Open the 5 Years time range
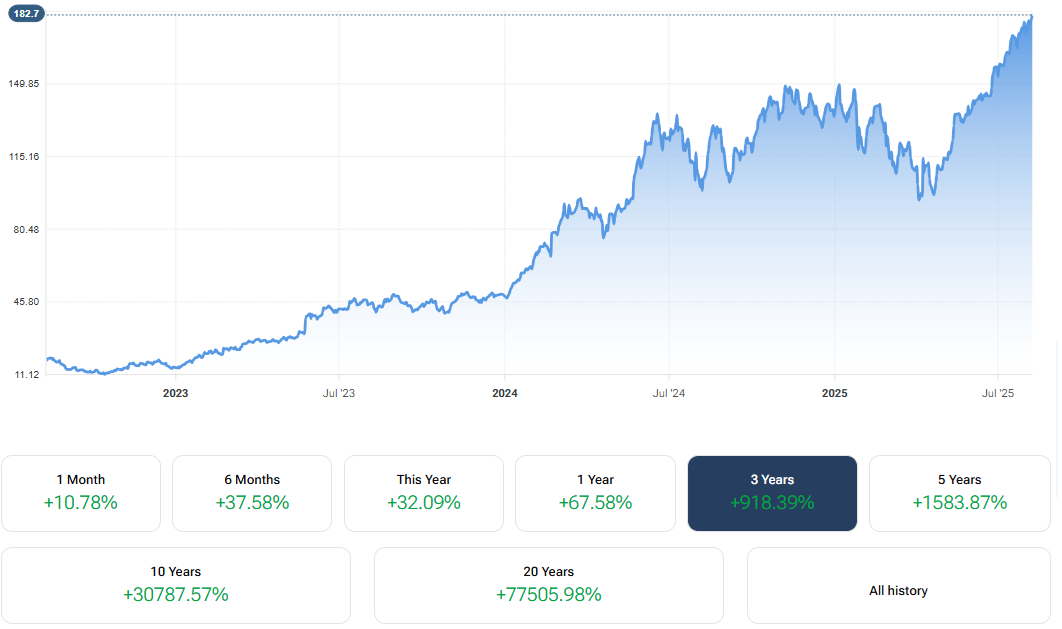Image resolution: width=1062 pixels, height=629 pixels. click(959, 493)
